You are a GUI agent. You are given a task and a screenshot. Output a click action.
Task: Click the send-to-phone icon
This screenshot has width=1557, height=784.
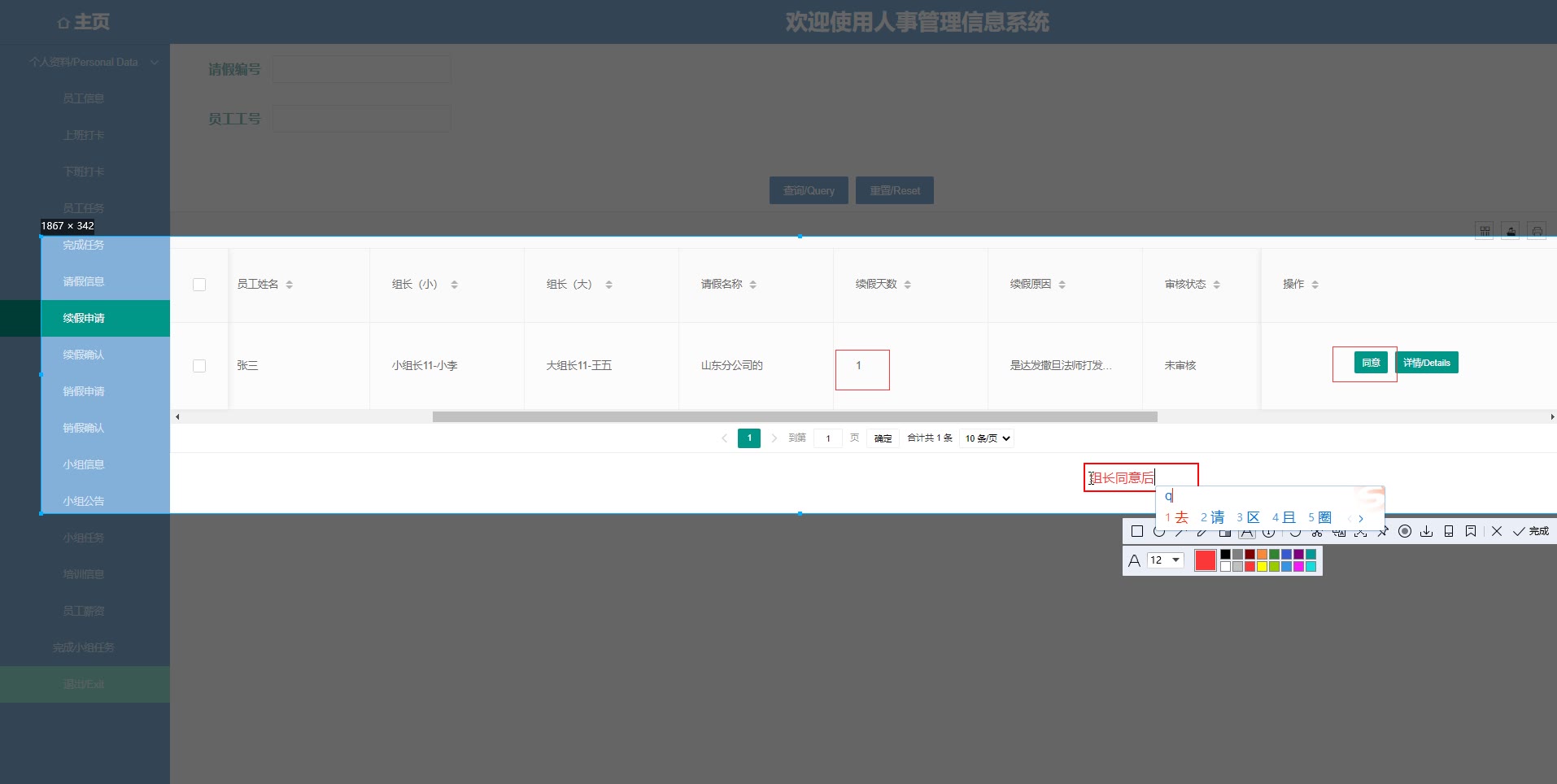pos(1449,531)
